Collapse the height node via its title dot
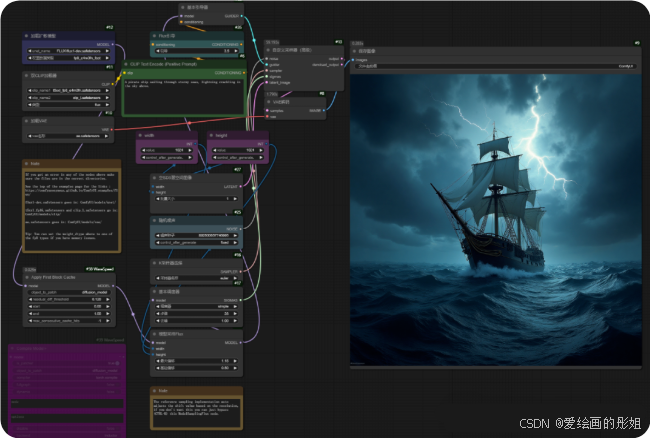Image resolution: width=650 pixels, height=438 pixels. pos(211,136)
